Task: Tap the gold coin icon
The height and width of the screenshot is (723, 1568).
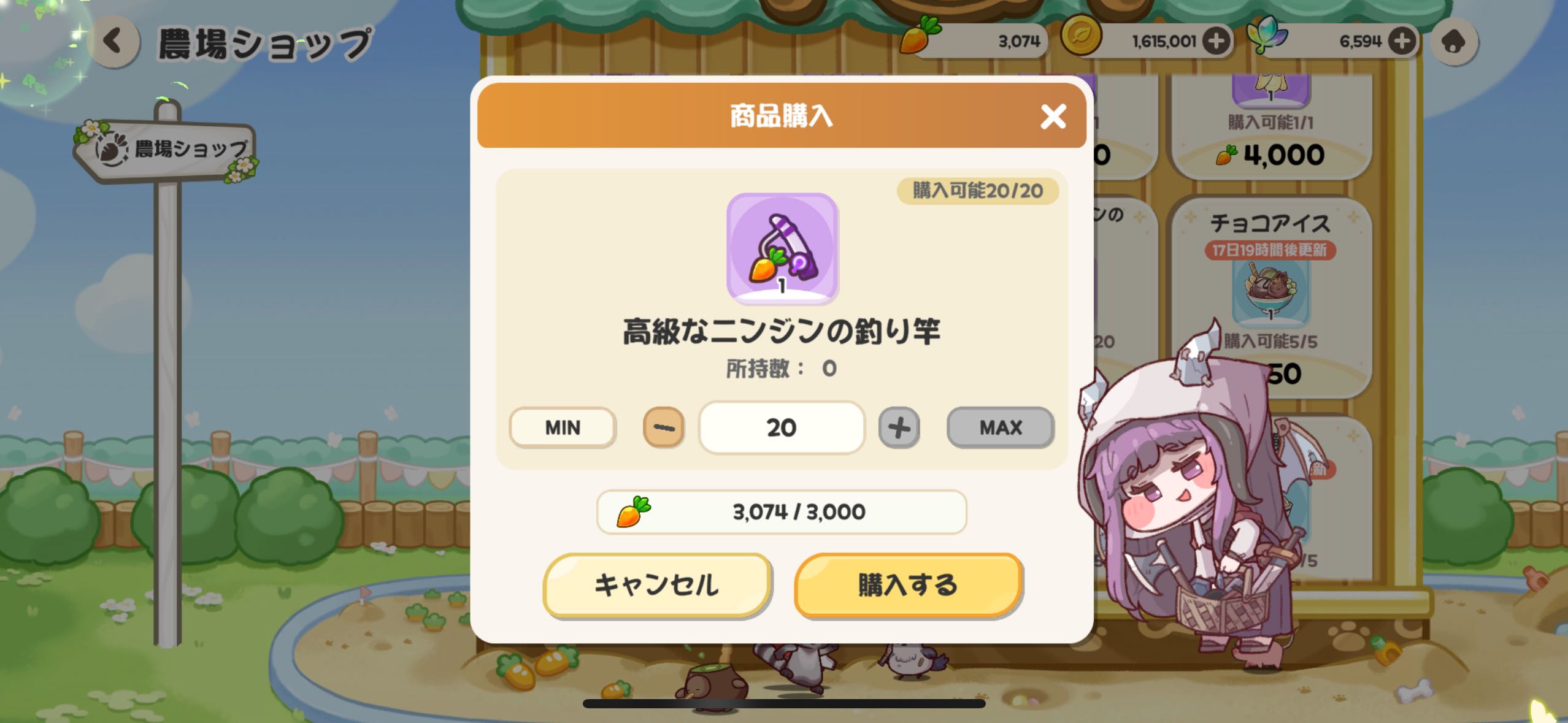Action: [x=1081, y=36]
